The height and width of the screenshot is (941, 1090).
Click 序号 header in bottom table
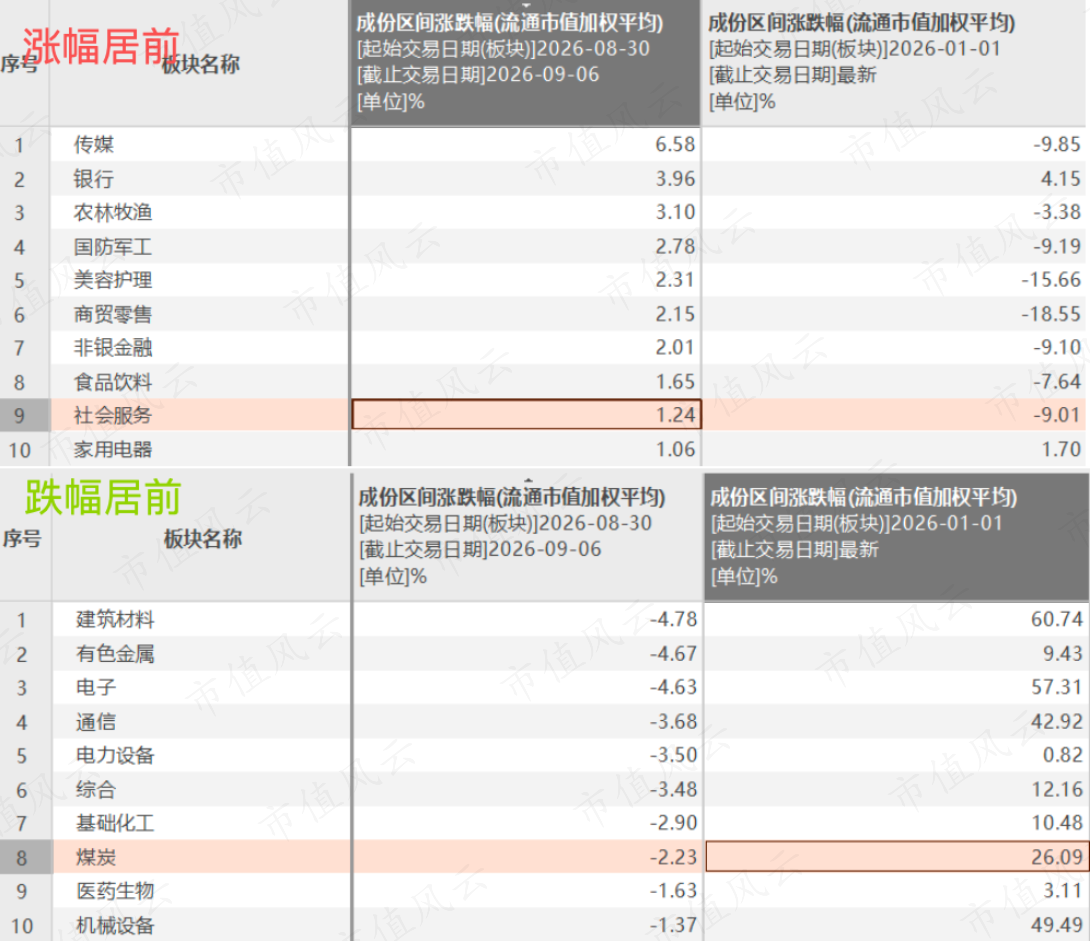22,539
